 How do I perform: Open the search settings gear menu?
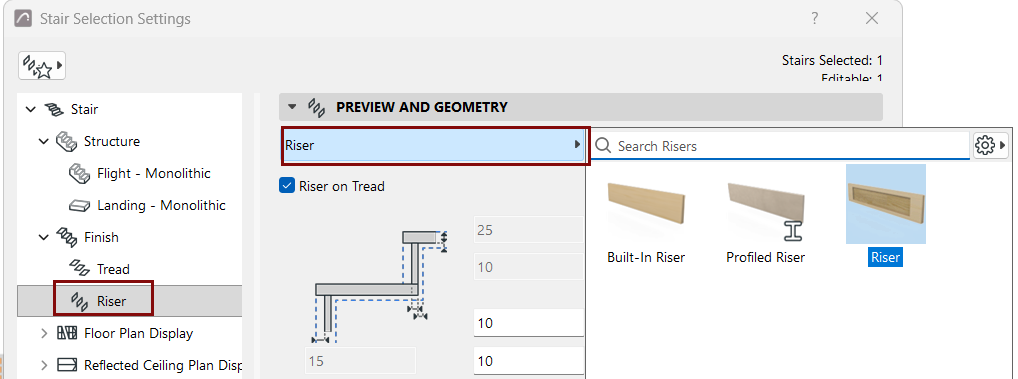(990, 146)
